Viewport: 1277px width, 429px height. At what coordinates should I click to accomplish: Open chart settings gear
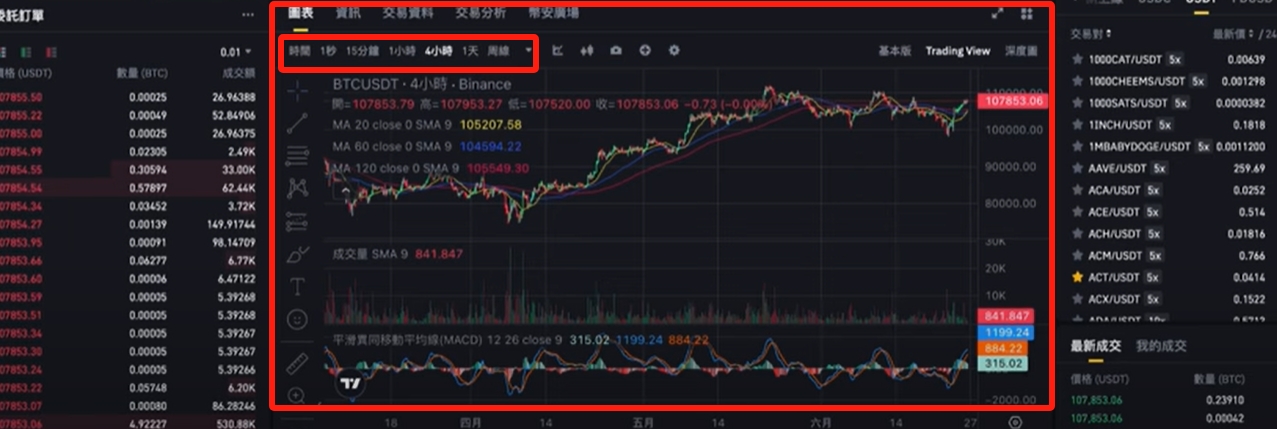[674, 50]
